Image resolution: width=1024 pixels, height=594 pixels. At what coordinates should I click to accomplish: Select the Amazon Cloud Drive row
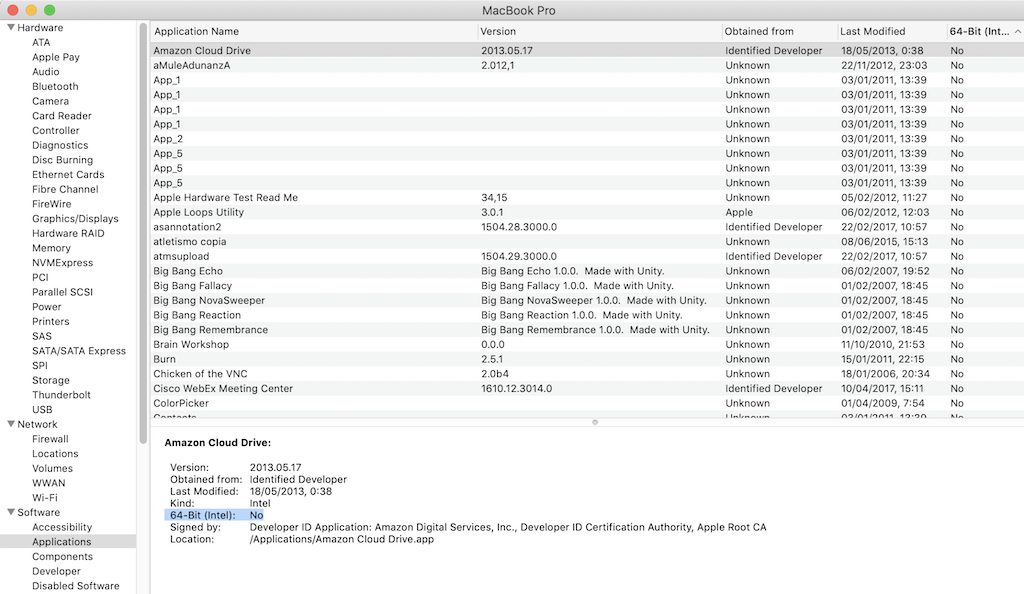pos(587,50)
